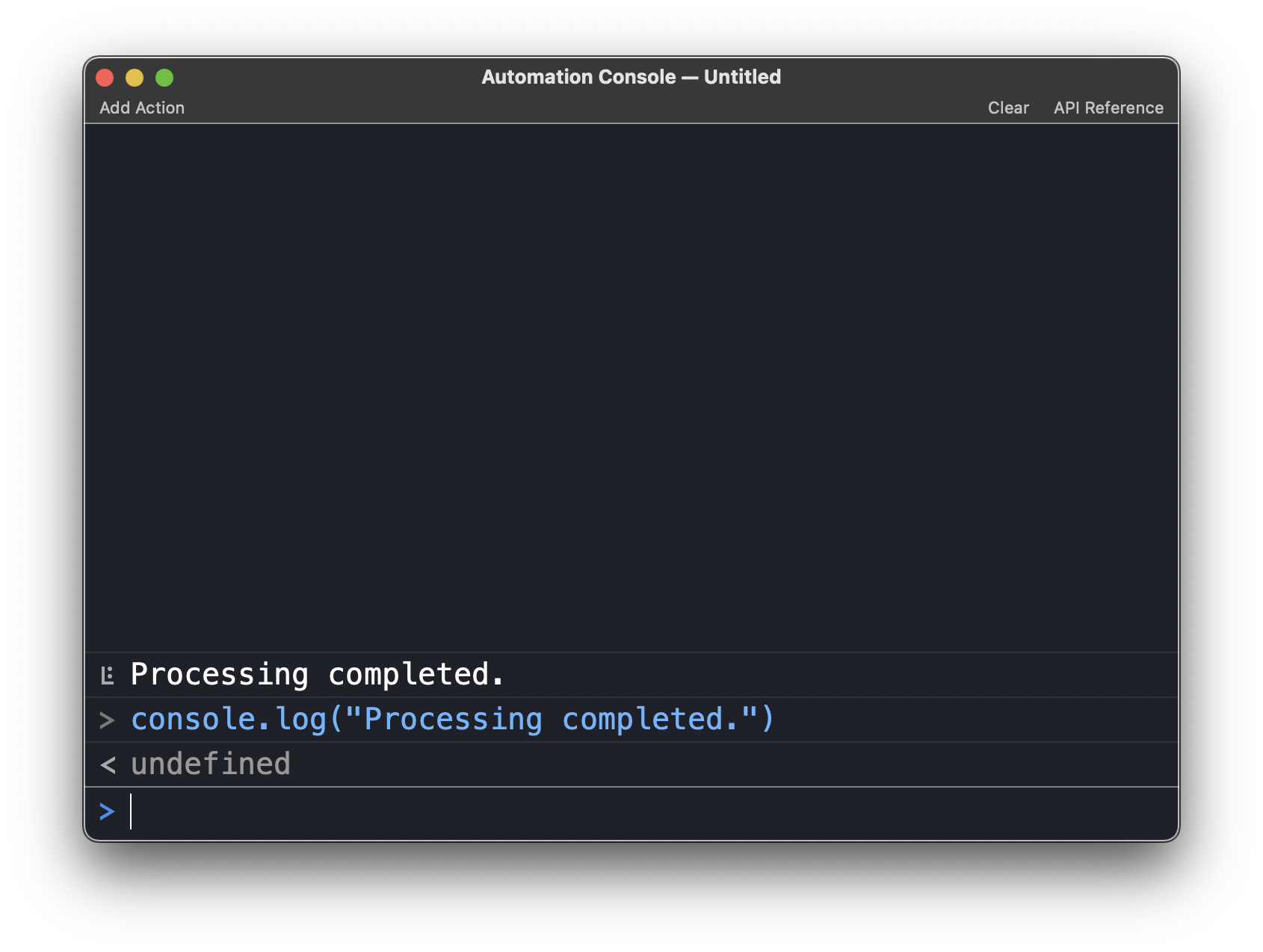Minimize the Automation Console window
1263x952 pixels.
[135, 78]
